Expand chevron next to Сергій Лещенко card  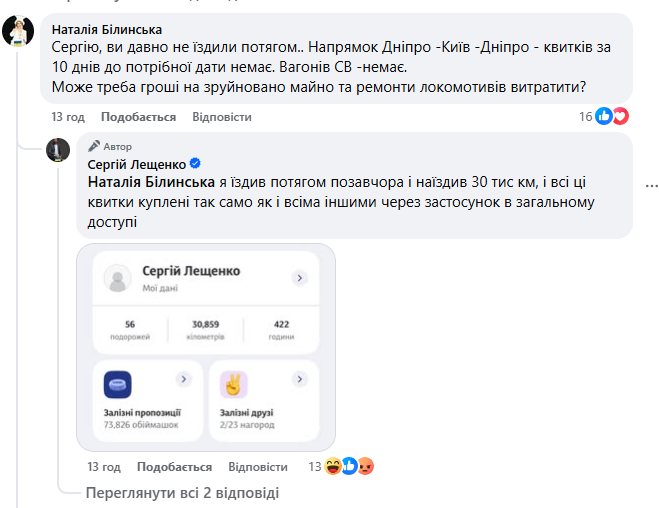(299, 277)
